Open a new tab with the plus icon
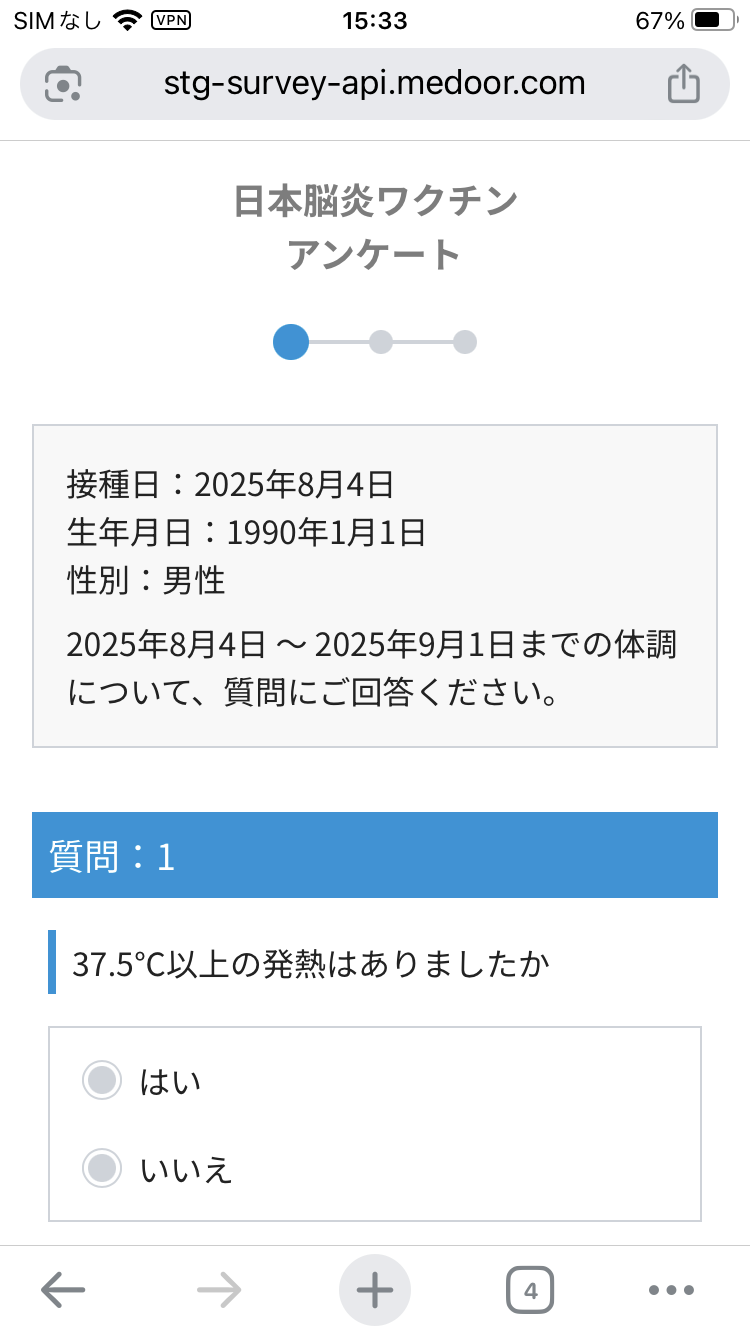Screen dimensions: 750x1334 (374, 1289)
